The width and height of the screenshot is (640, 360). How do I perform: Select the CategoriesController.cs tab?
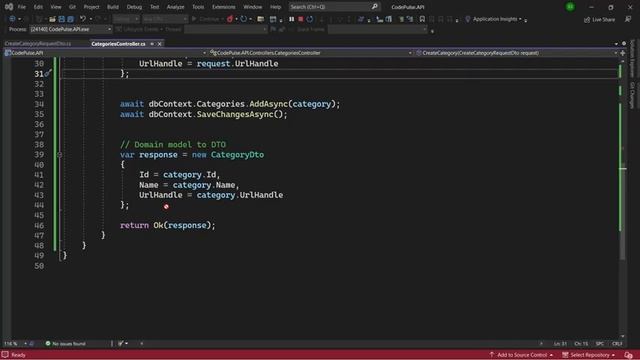click(x=118, y=44)
